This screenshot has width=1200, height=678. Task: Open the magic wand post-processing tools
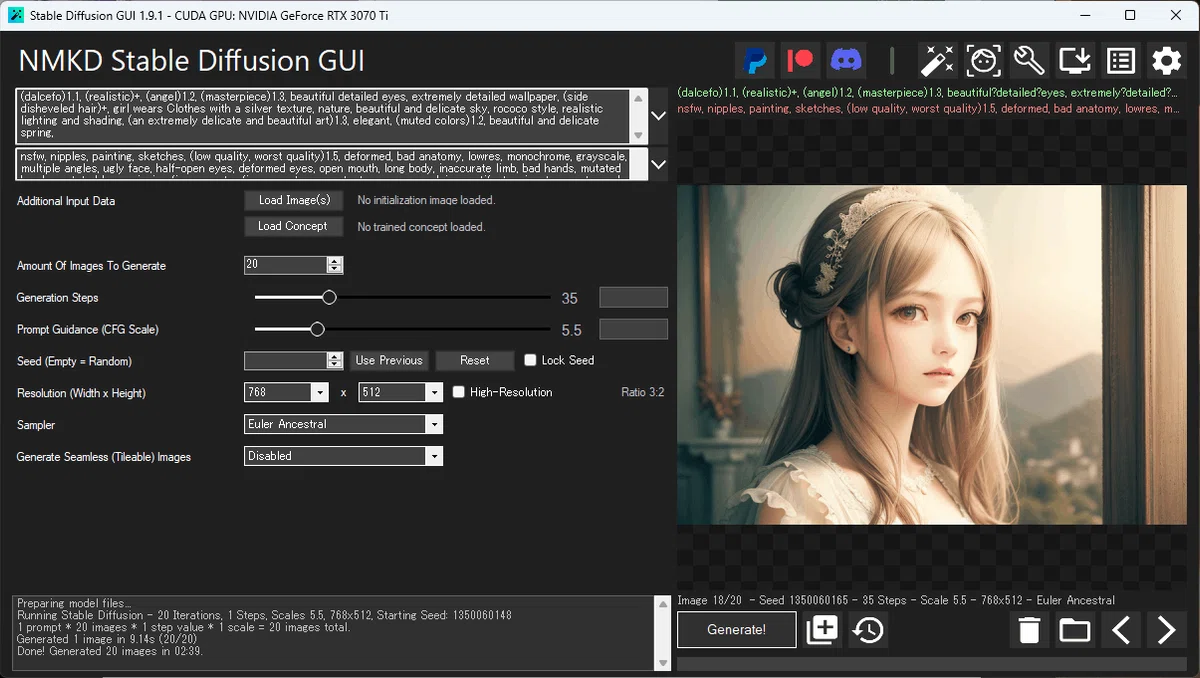coord(938,61)
